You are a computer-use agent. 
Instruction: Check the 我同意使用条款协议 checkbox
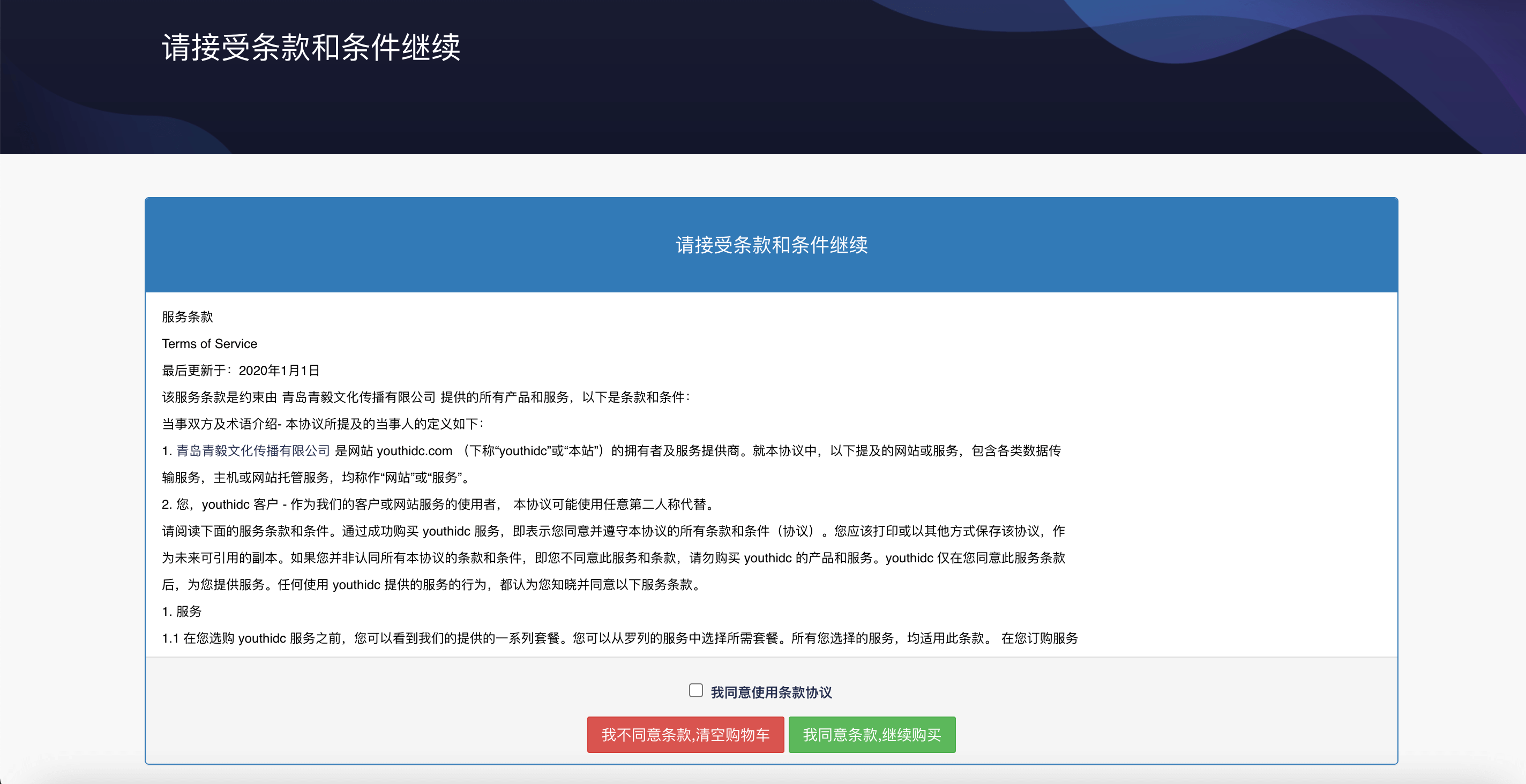pos(695,690)
